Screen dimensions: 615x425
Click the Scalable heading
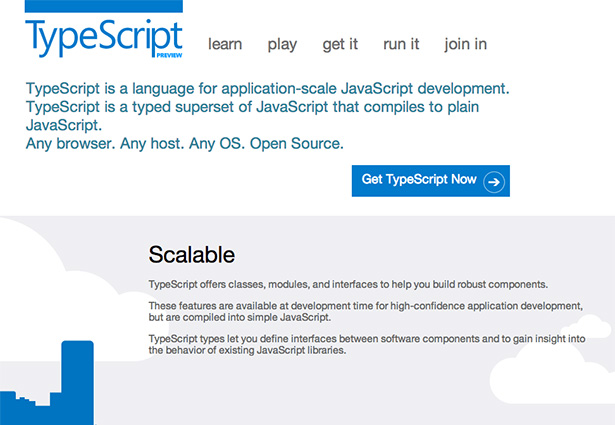(192, 254)
